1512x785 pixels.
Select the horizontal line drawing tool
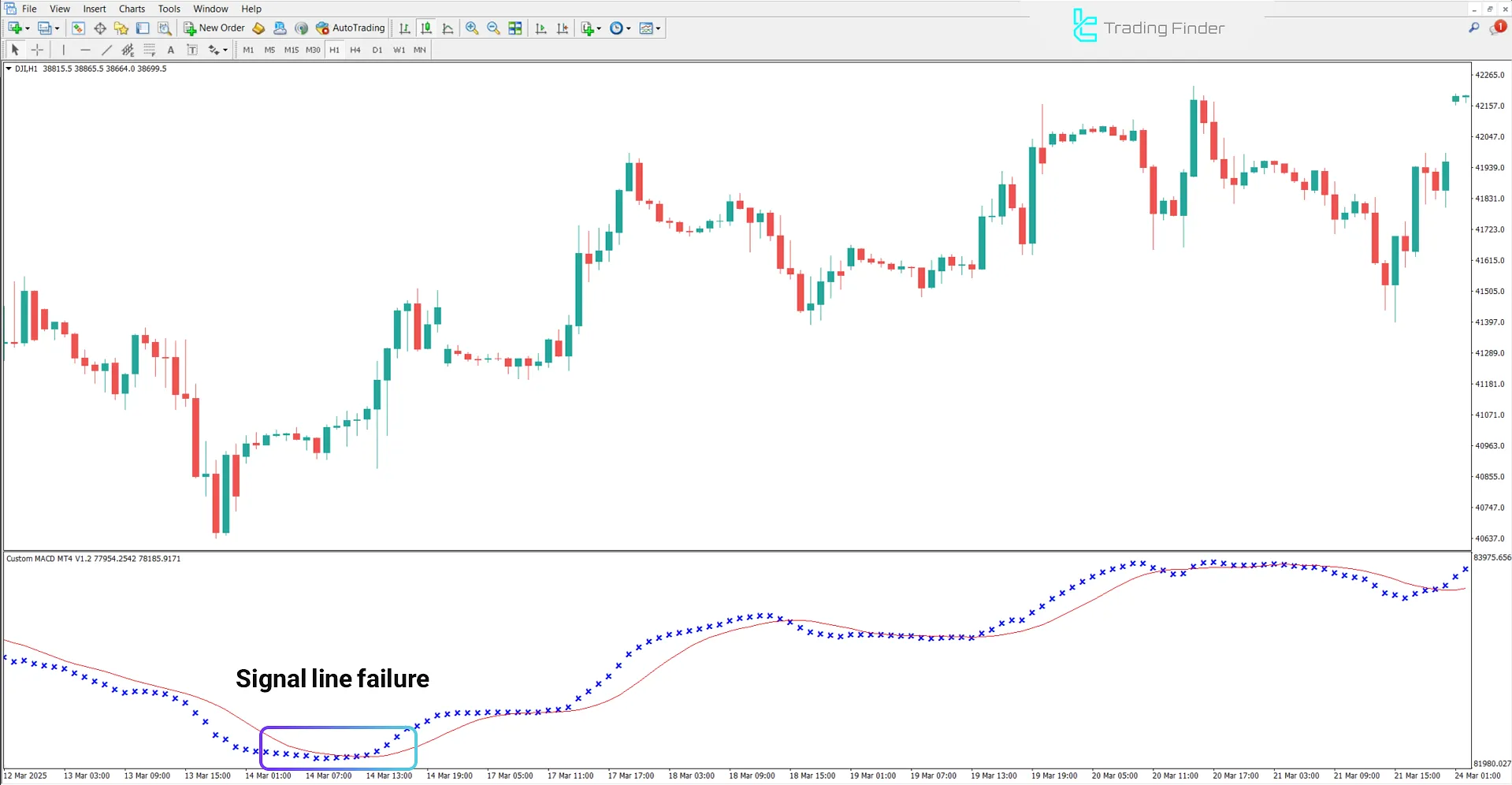pos(85,49)
